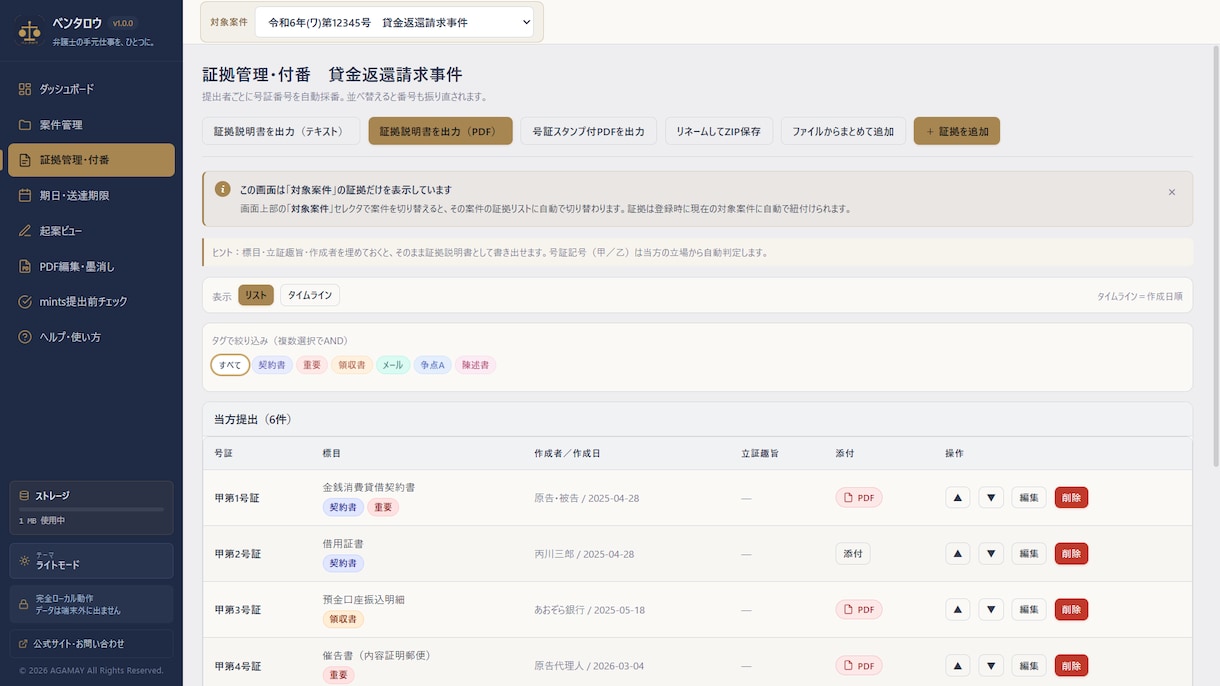Click the lock icon beside 完全ローカル動作

24,604
